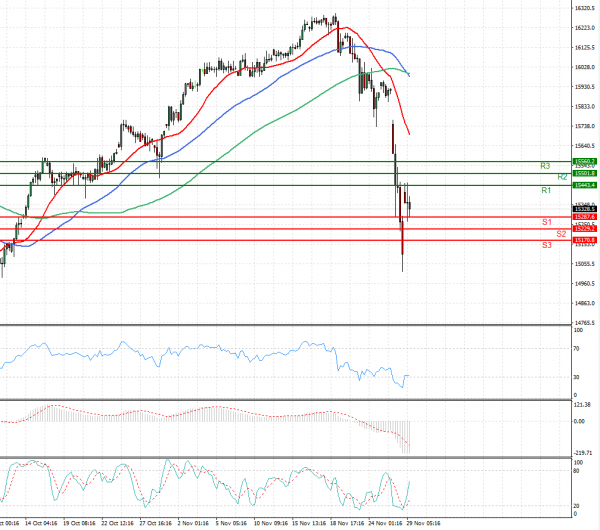Click the S2 support label

pyautogui.click(x=561, y=234)
